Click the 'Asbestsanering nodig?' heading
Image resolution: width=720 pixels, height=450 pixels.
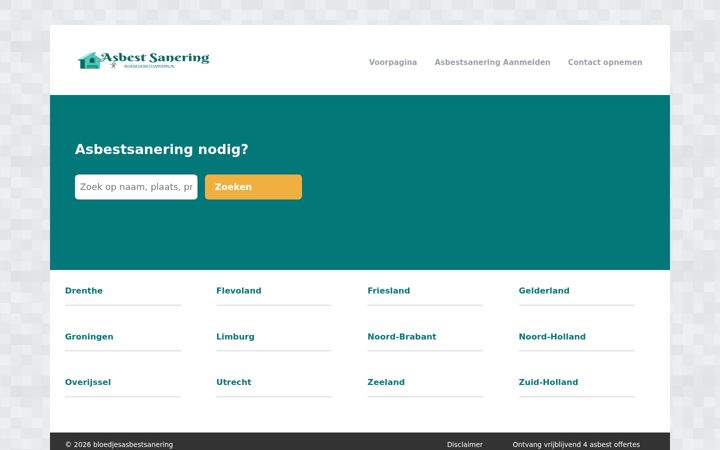(162, 150)
